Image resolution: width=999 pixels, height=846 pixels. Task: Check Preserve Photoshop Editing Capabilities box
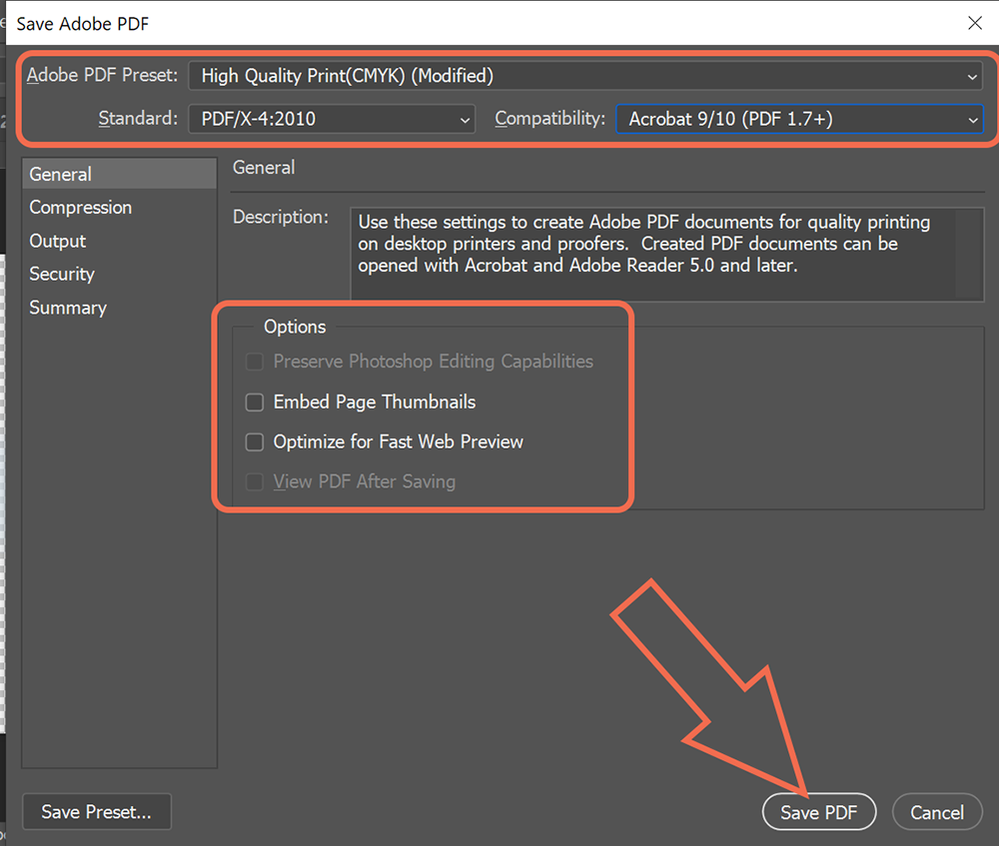click(x=255, y=362)
